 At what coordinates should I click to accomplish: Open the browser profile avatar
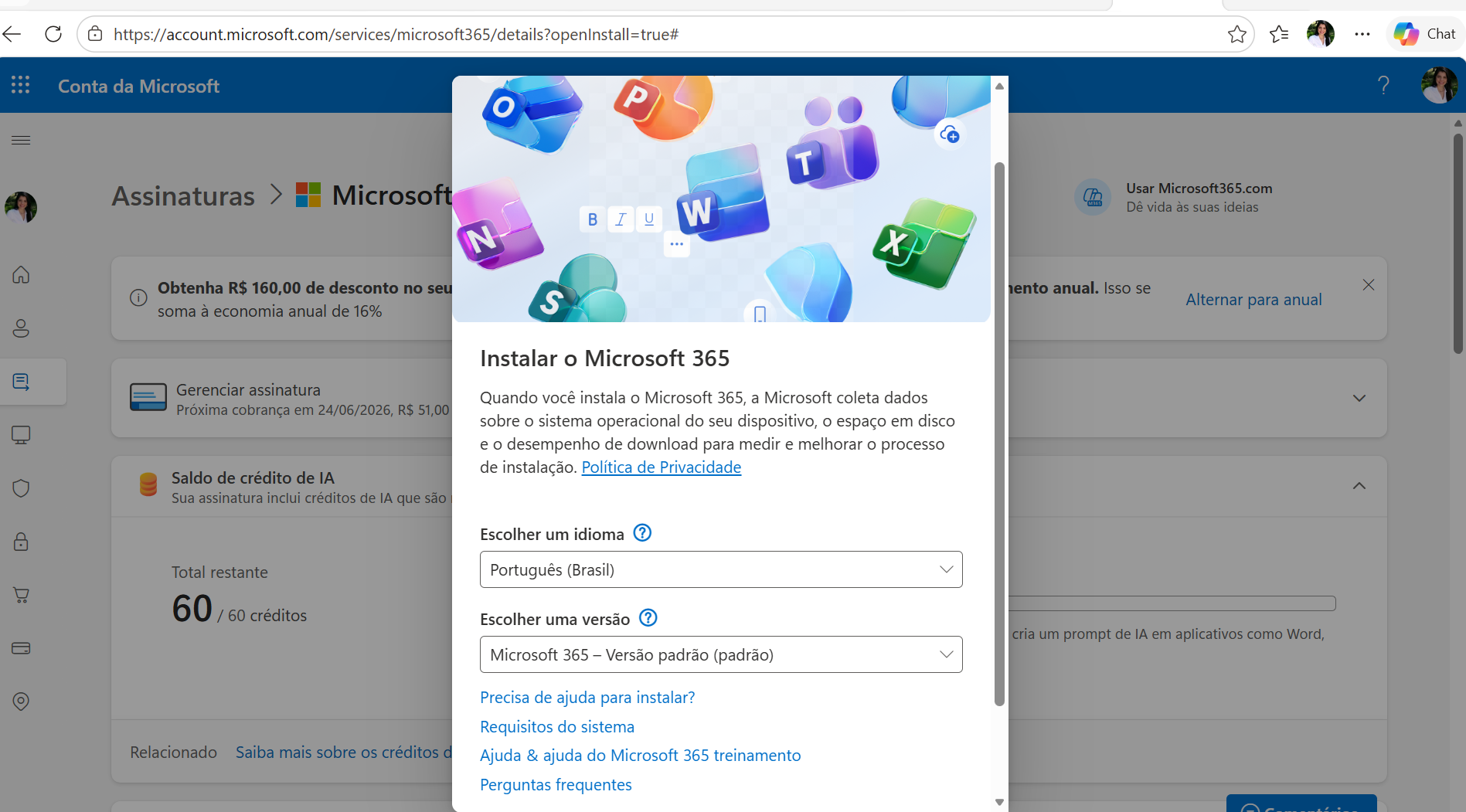click(1321, 34)
